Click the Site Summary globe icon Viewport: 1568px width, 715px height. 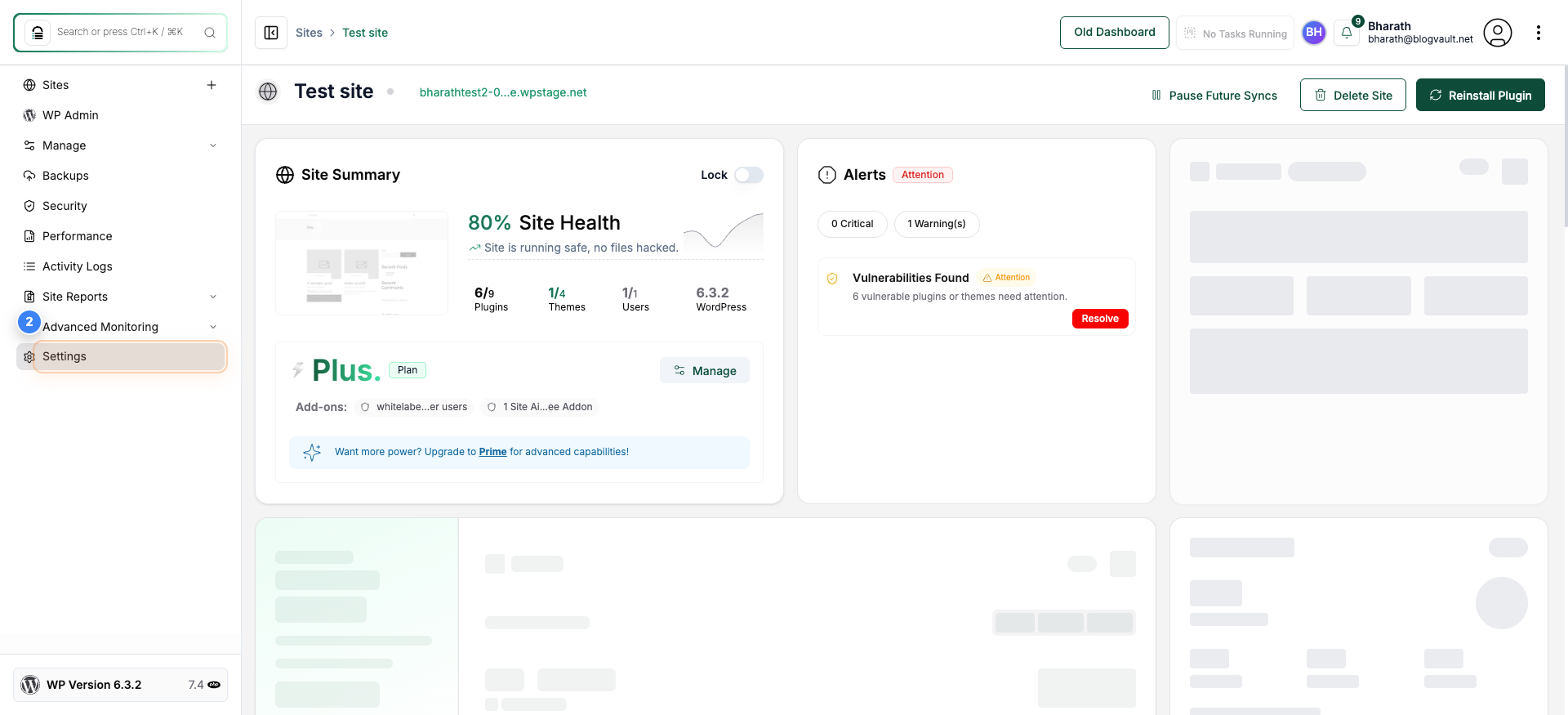285,175
